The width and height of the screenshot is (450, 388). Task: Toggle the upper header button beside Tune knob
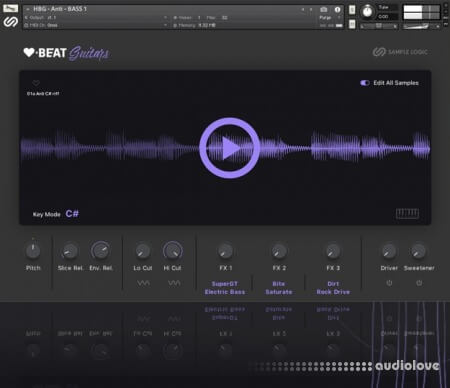click(352, 10)
